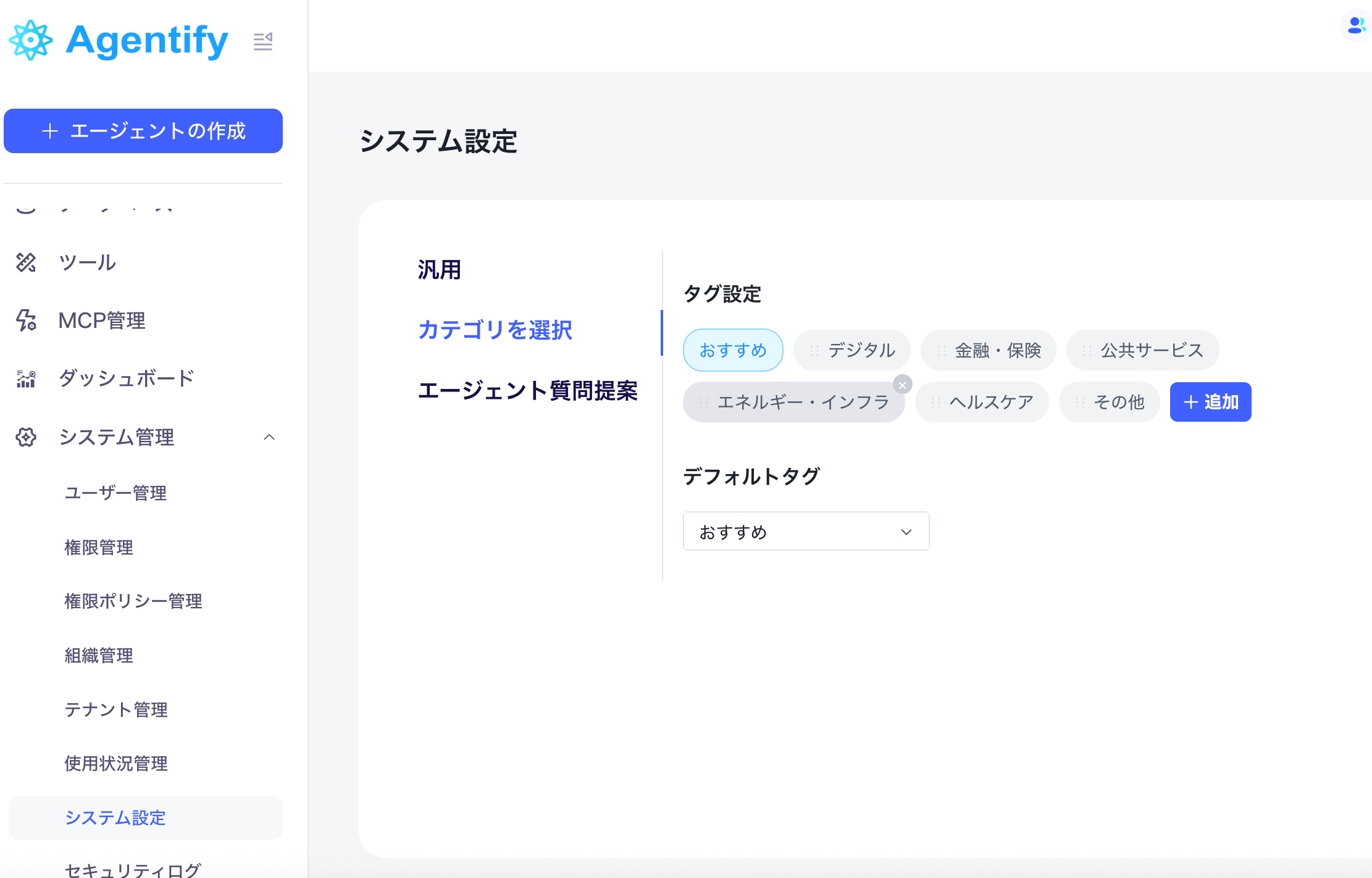
Task: Open the 汎用 settings tab
Action: tap(439, 270)
